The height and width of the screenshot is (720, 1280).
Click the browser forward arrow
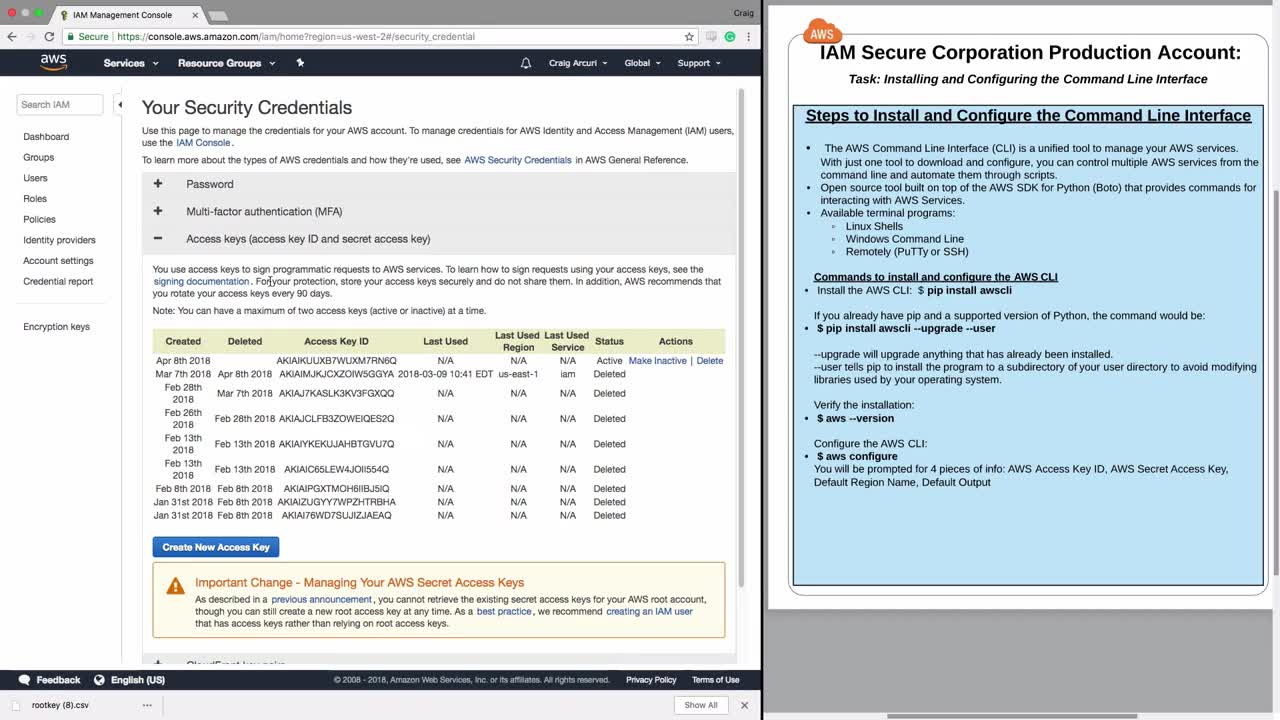[x=30, y=36]
